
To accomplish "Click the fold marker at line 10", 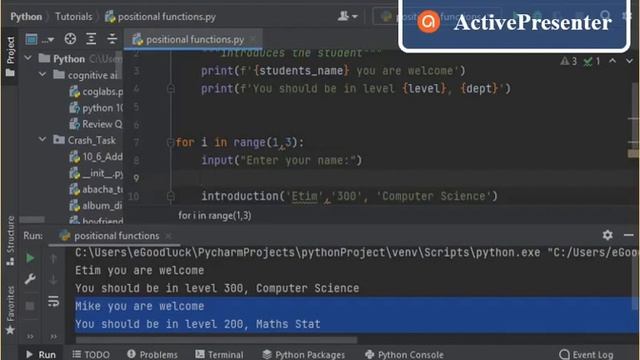I will [x=171, y=196].
